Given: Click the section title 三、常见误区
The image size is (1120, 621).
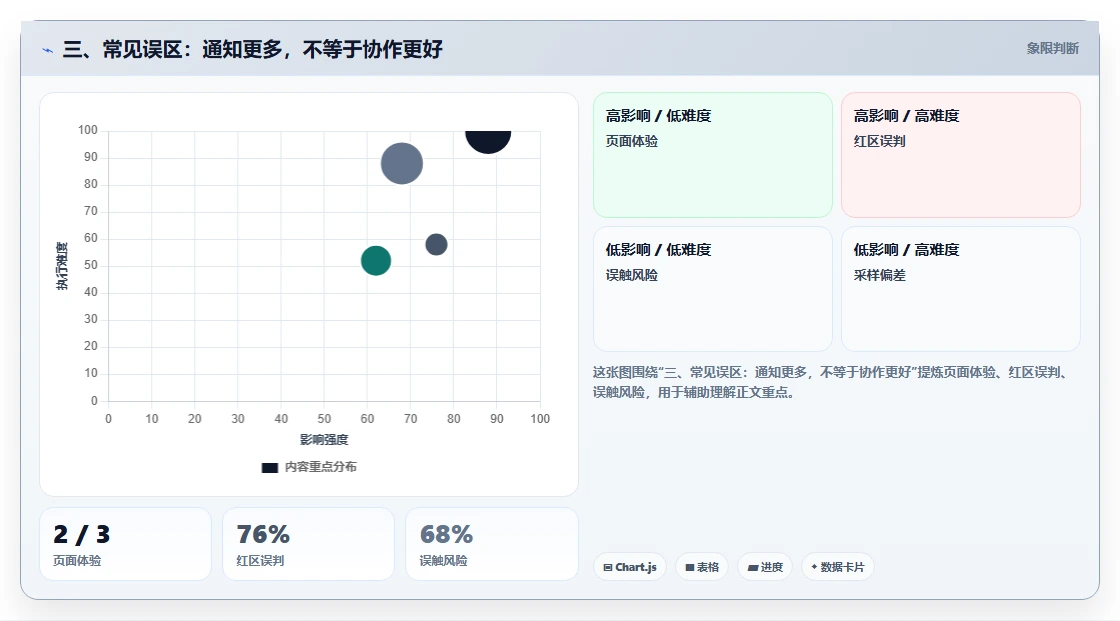Looking at the screenshot, I should pos(253,49).
